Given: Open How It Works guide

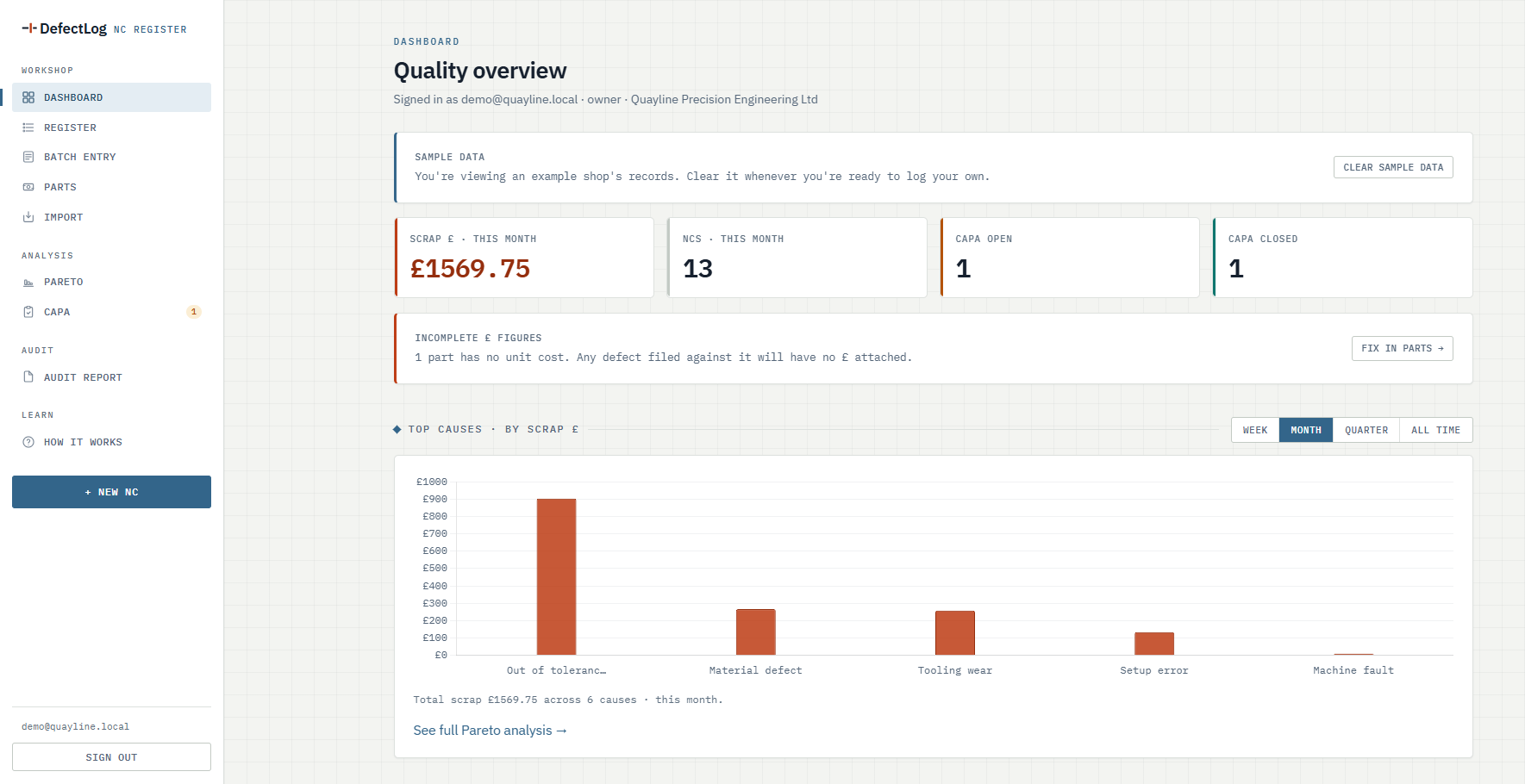Looking at the screenshot, I should pos(111,442).
